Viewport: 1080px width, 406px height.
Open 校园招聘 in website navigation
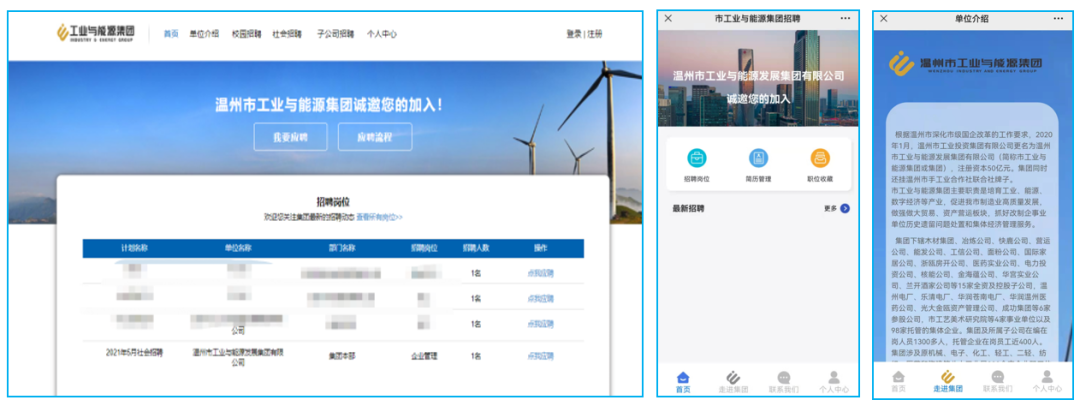click(x=246, y=34)
